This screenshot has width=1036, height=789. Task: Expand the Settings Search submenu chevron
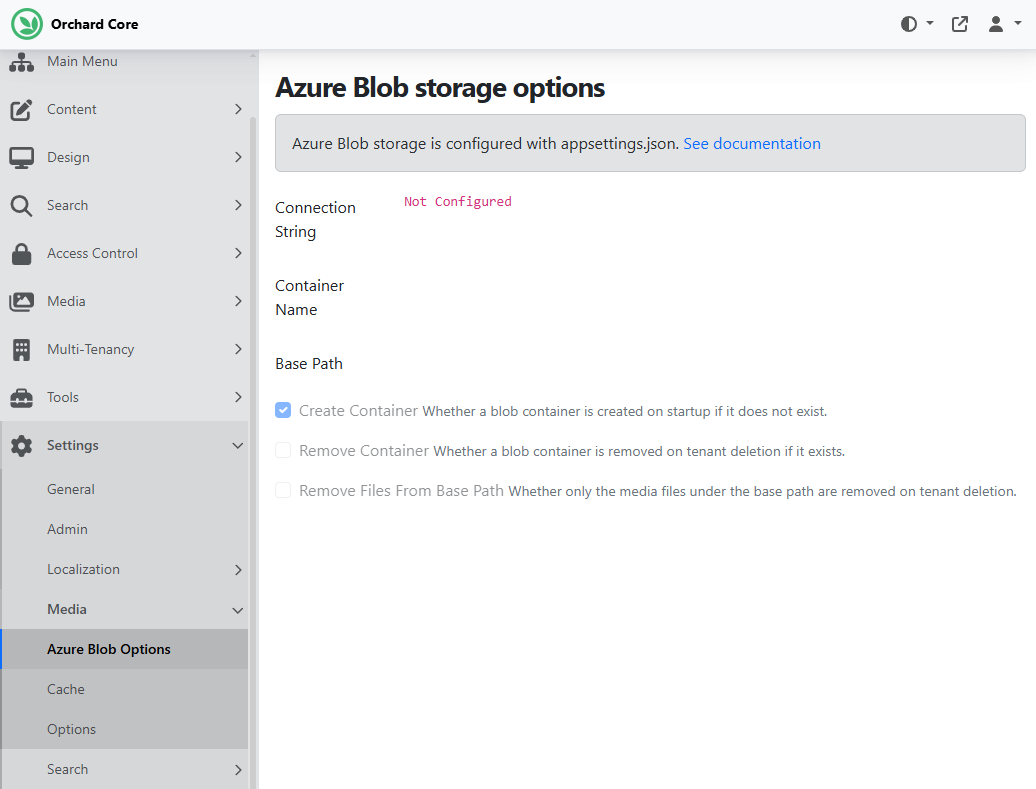[x=238, y=770]
